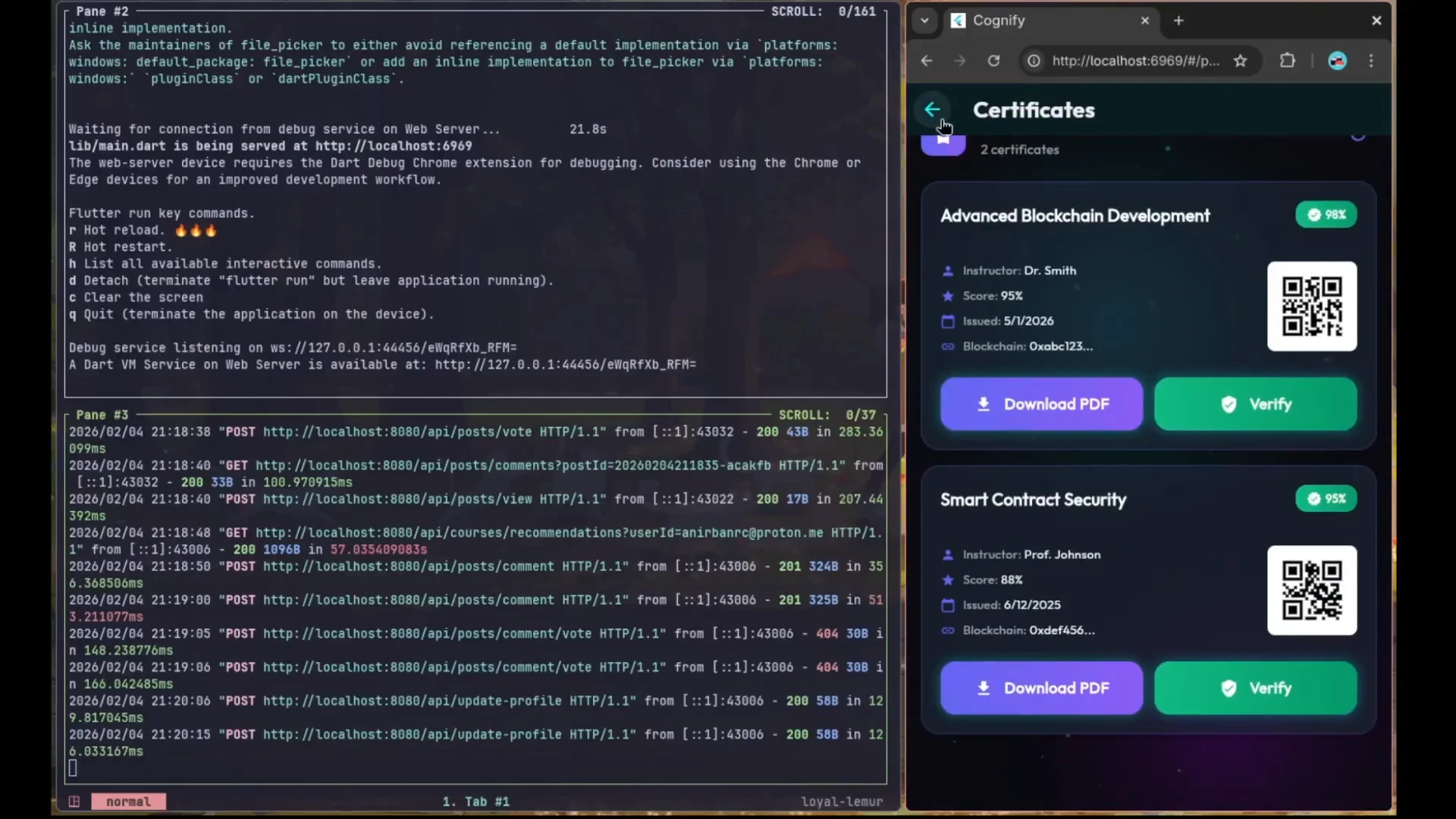Screen dimensions: 1456x819
Task: Click the purple certificates folder icon
Action: [x=943, y=145]
